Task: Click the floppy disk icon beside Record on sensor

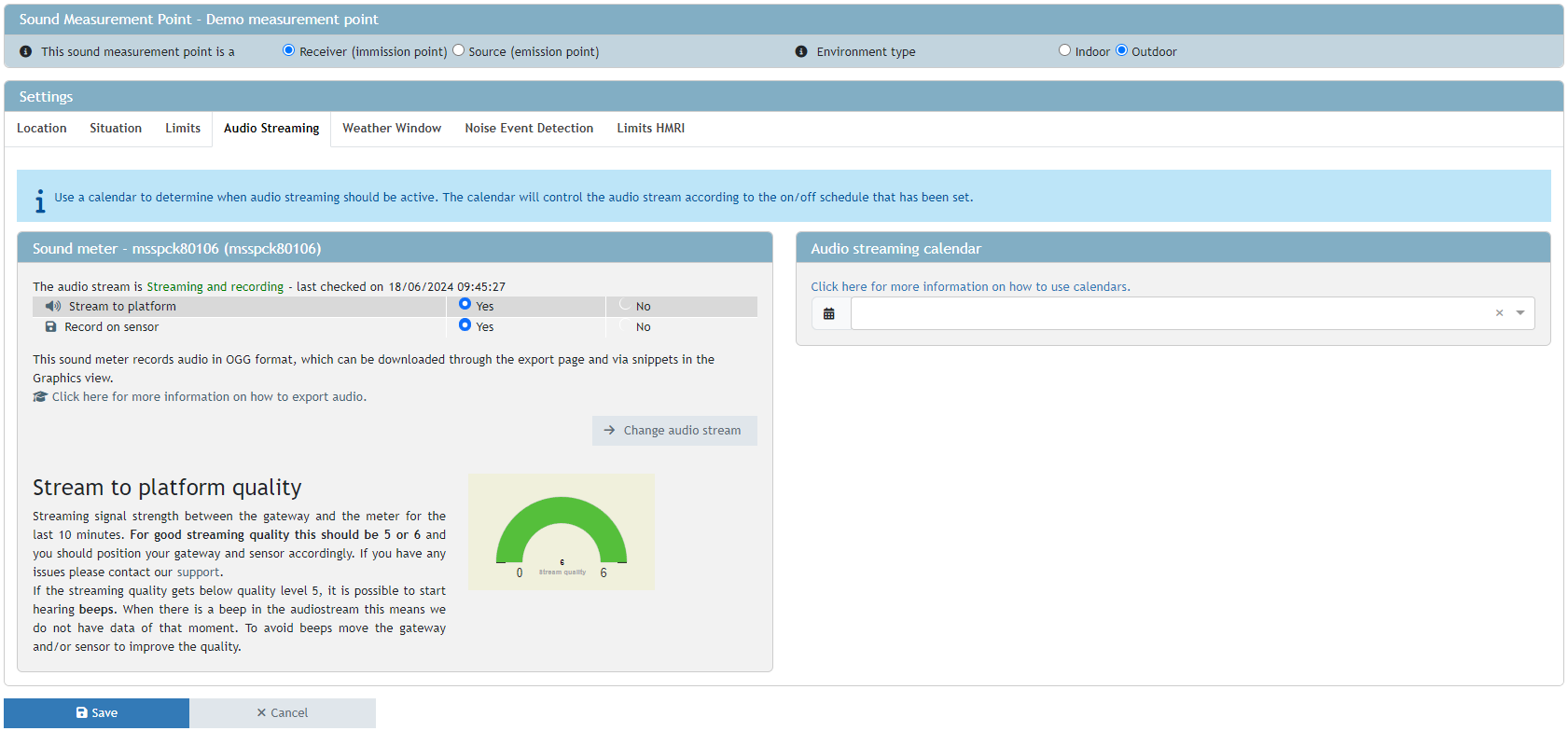Action: (51, 327)
